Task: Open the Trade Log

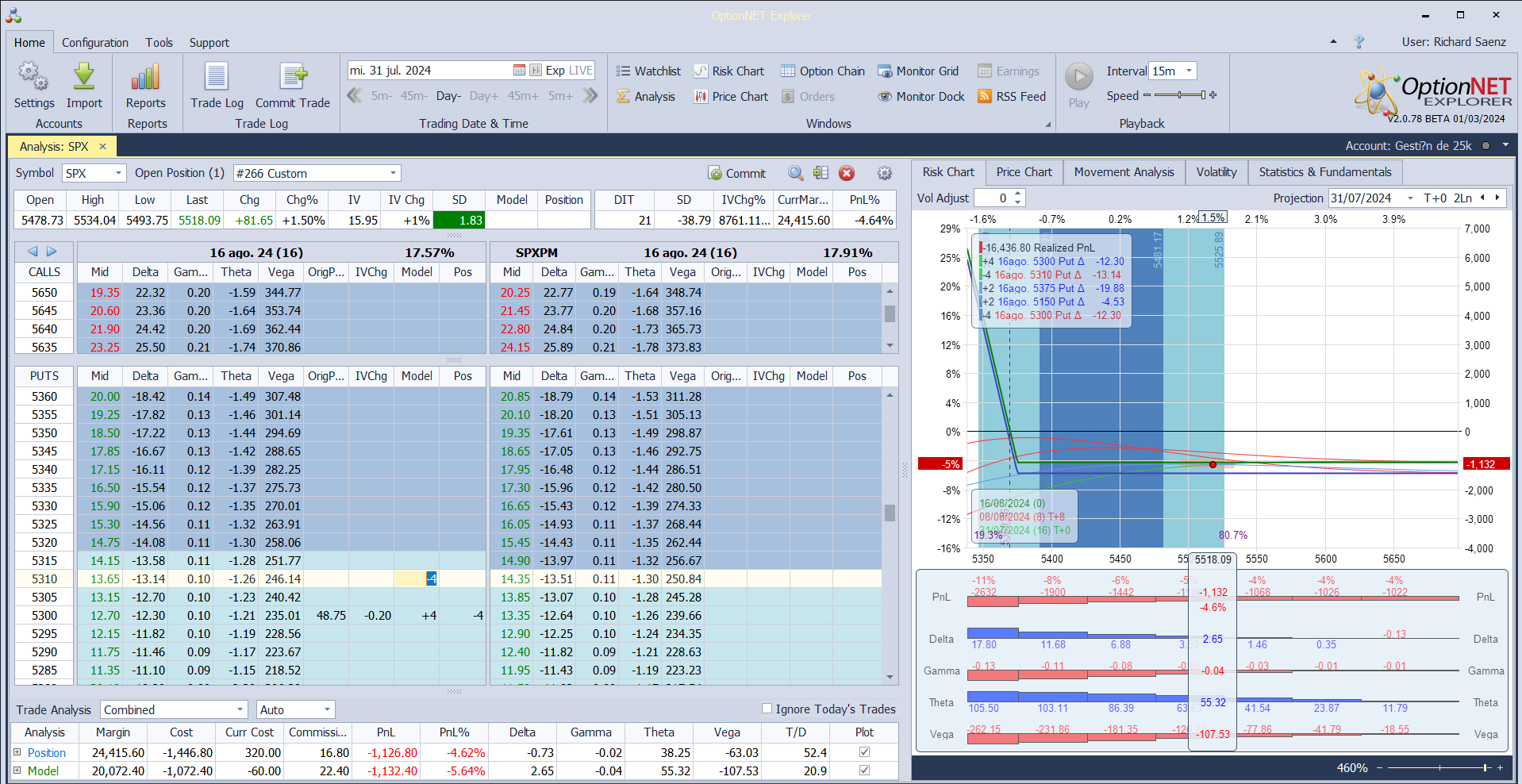Action: [x=217, y=85]
